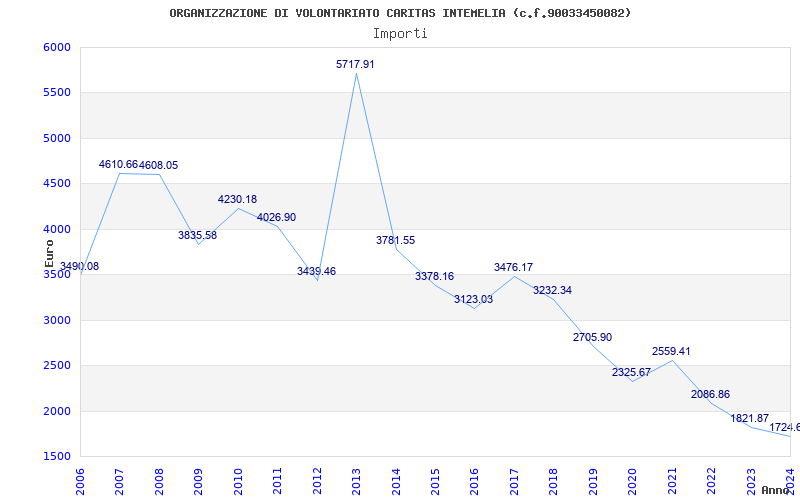
Task: Click the Importi chart subtitle
Action: (400, 33)
